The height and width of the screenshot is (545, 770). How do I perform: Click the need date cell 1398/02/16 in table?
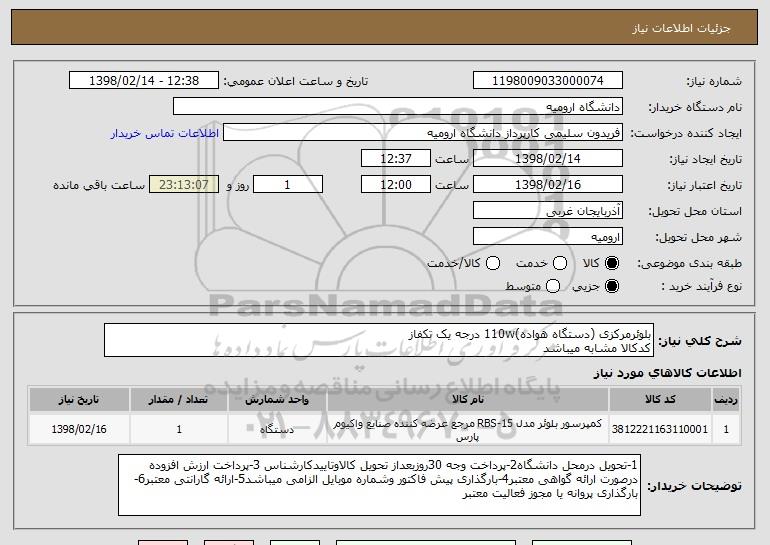click(79, 429)
